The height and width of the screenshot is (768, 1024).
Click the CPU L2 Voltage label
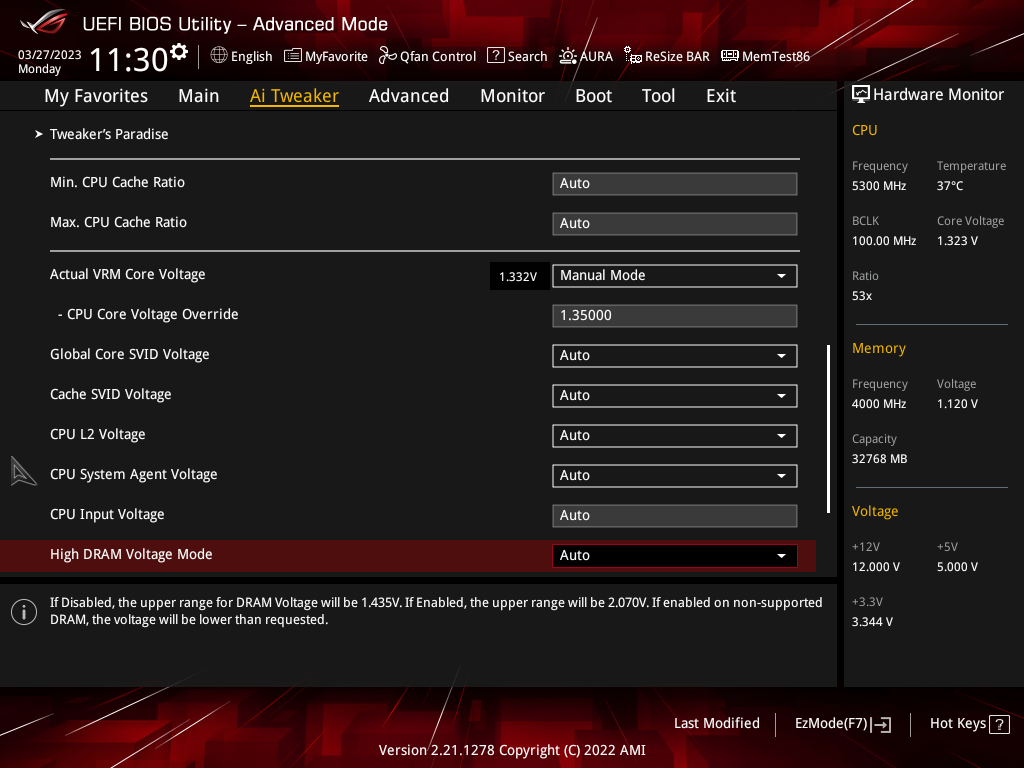(x=98, y=434)
